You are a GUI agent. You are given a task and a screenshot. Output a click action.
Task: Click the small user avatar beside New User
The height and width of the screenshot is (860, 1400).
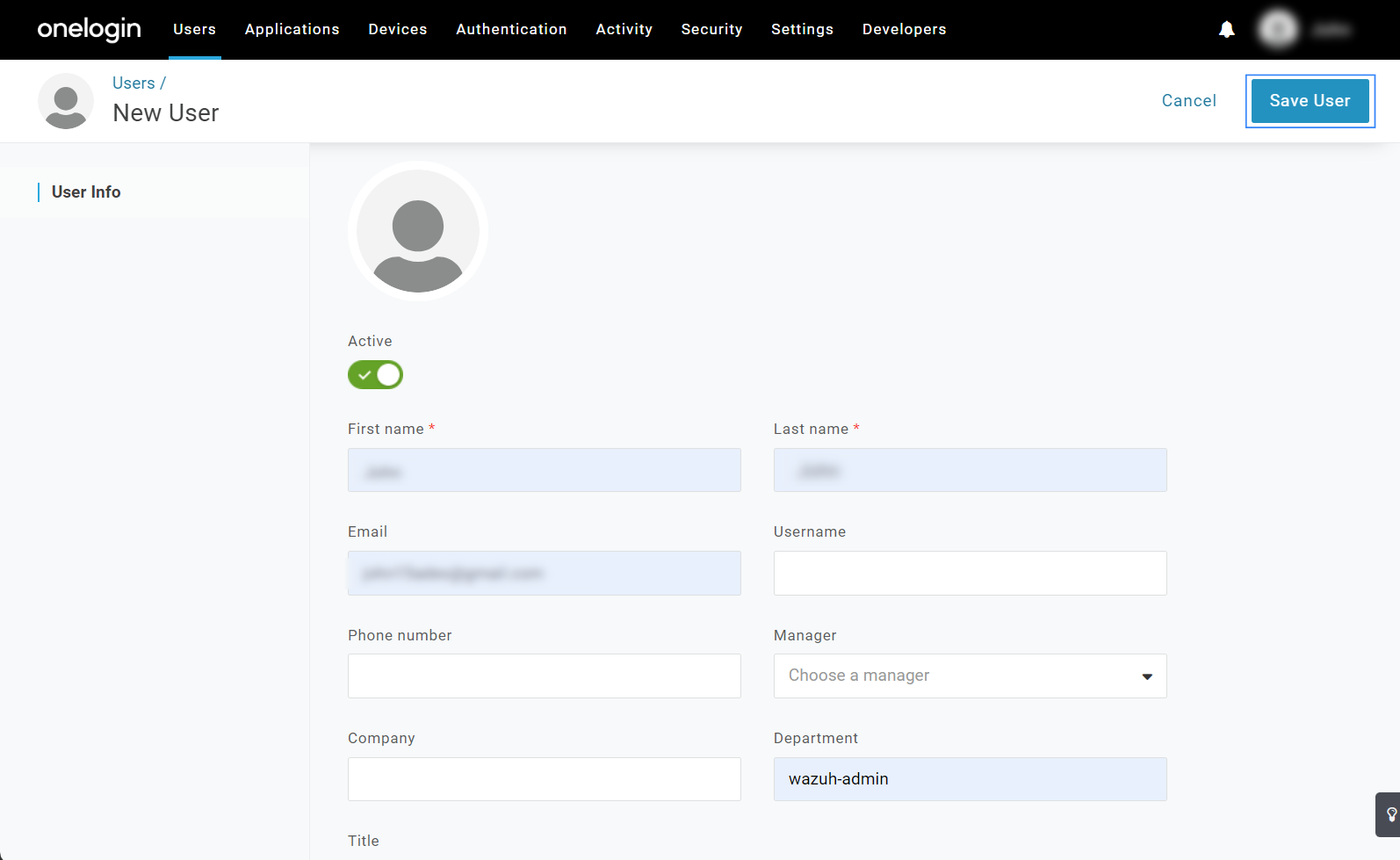tap(66, 101)
